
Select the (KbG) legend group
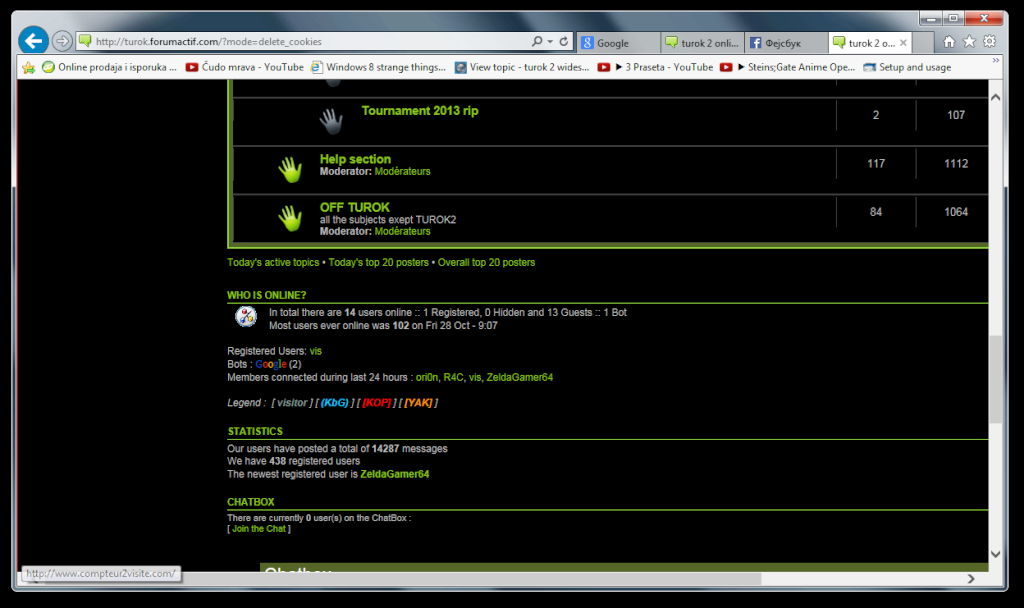coord(334,403)
